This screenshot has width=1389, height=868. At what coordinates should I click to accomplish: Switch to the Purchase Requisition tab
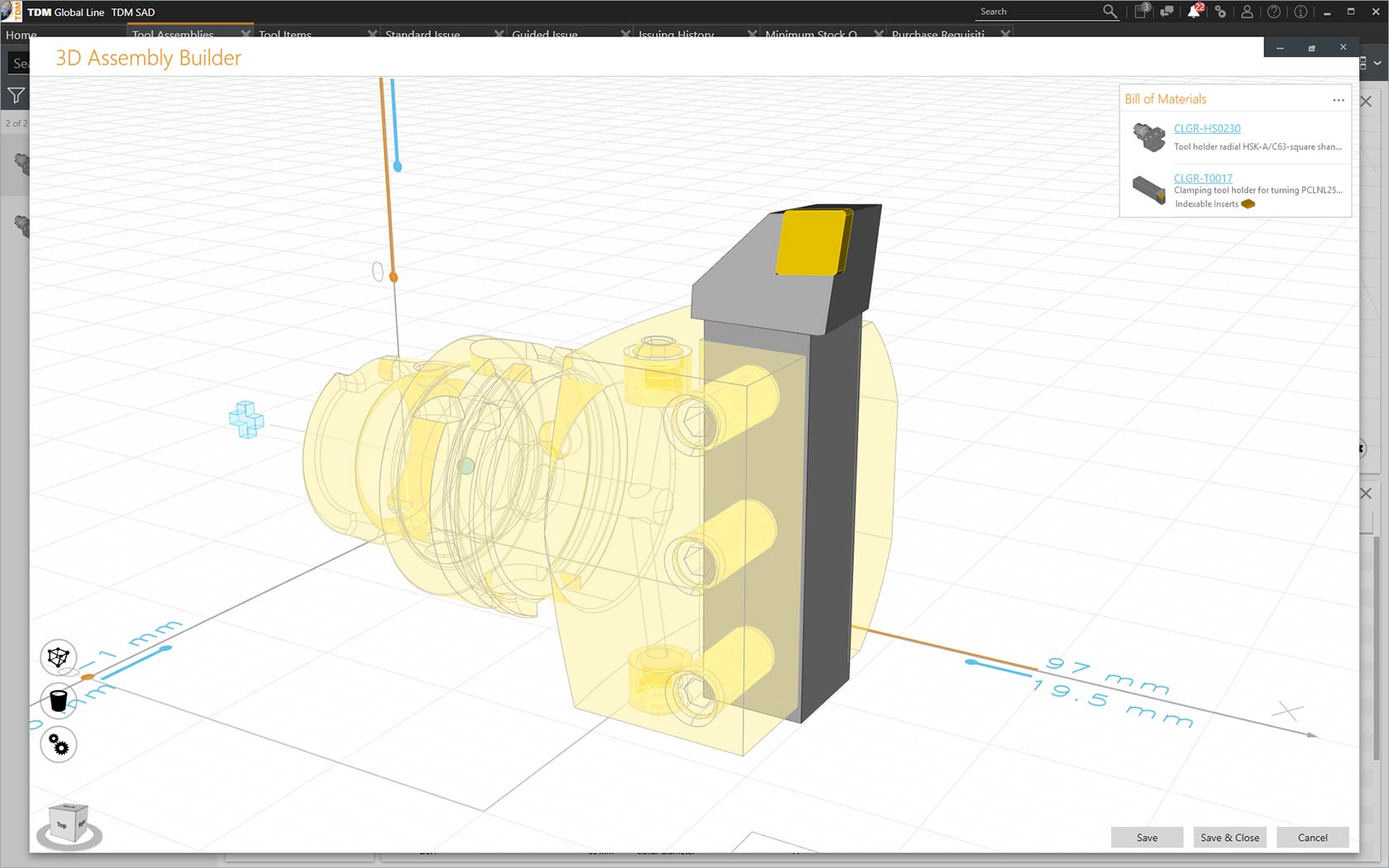tap(938, 34)
